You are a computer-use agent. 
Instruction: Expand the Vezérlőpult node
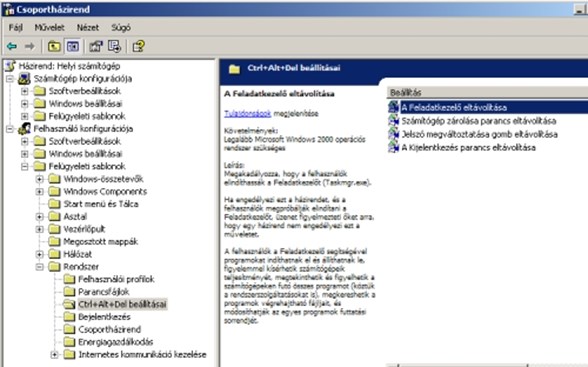coord(39,229)
